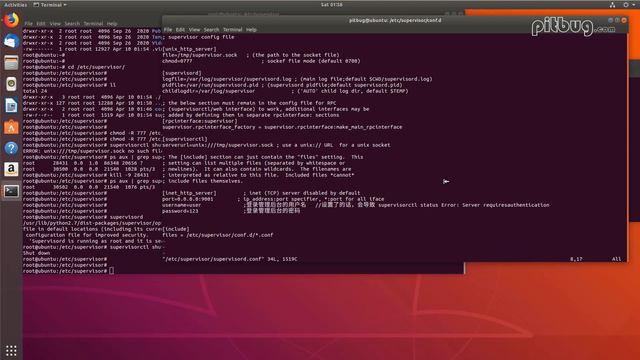Click the '[unix_http_server]' section line
Viewport: 640px width, 360px height.
(x=189, y=49)
